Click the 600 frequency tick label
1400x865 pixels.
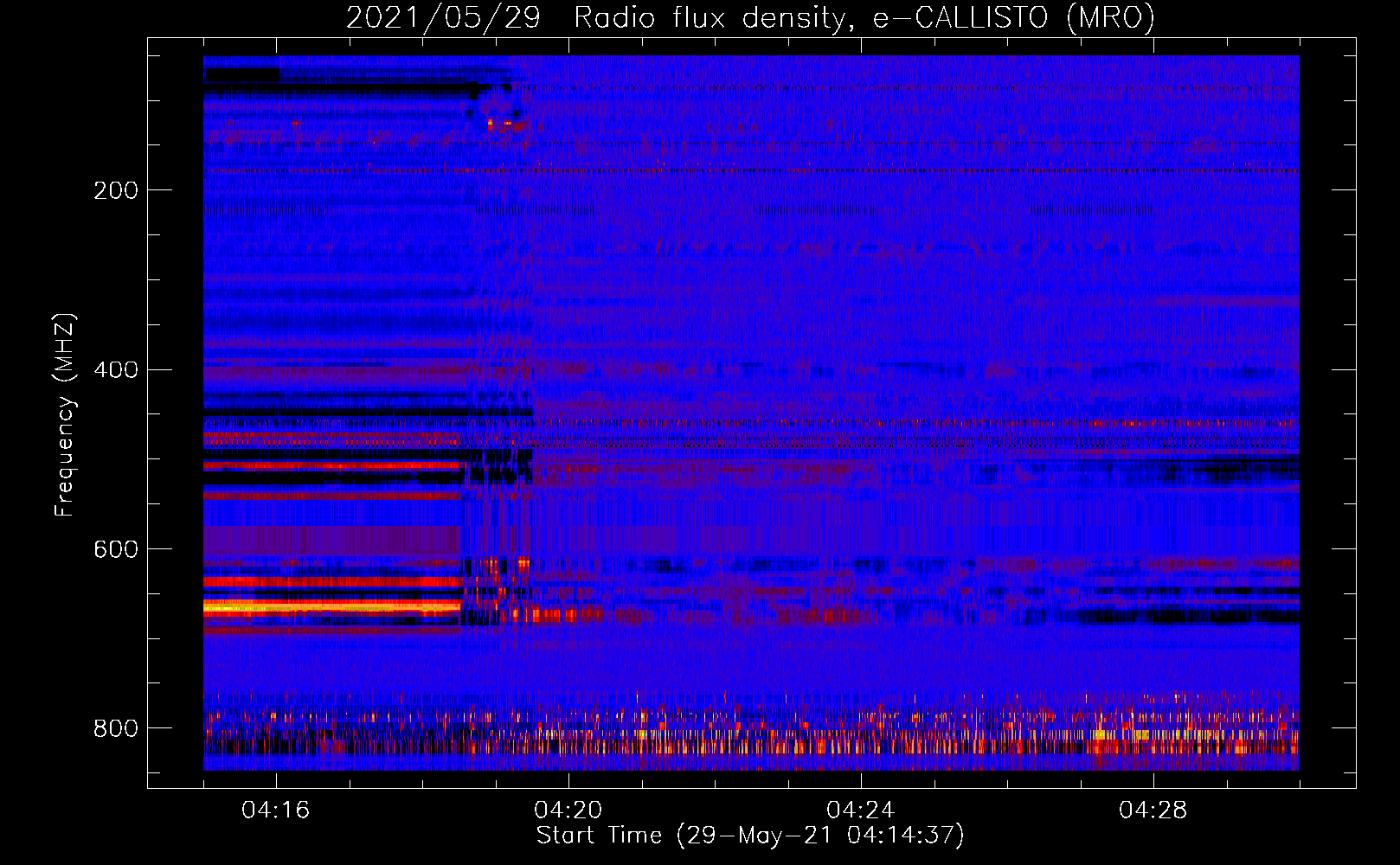(116, 549)
